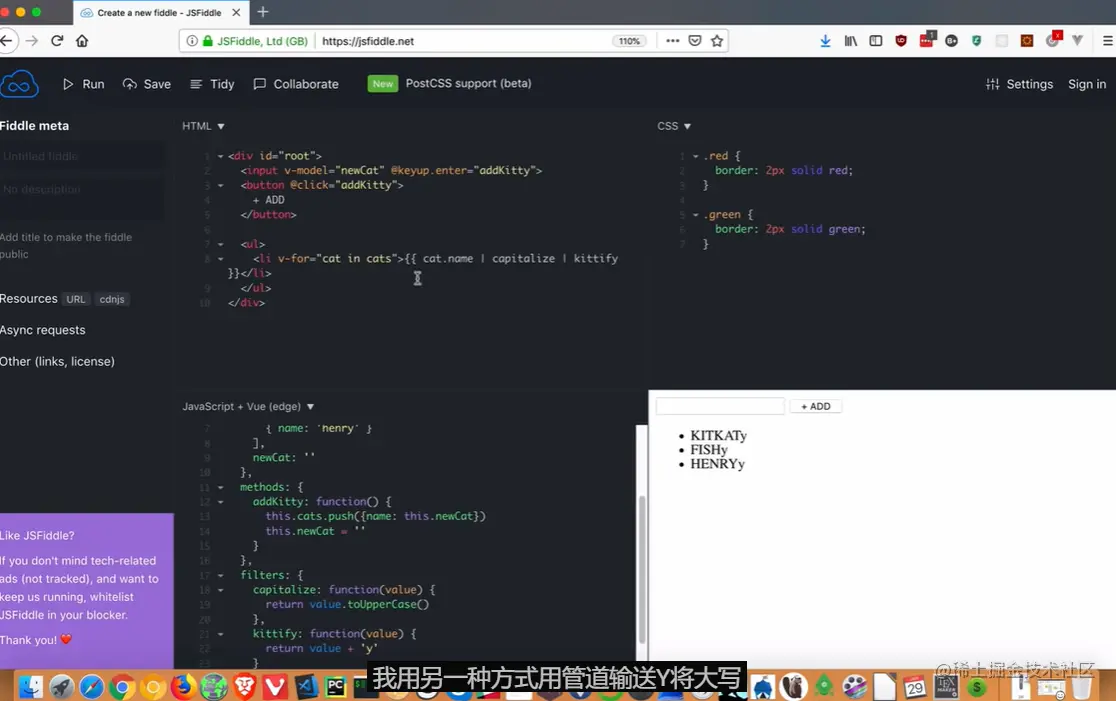The width and height of the screenshot is (1116, 701).
Task: Click the Untitled fiddle title field
Action: 82,156
